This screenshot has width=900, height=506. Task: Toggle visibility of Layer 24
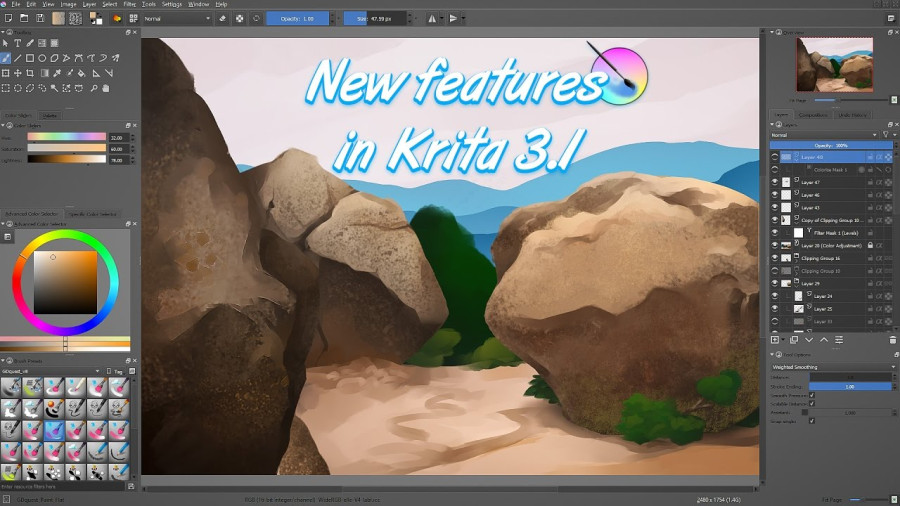coord(775,296)
